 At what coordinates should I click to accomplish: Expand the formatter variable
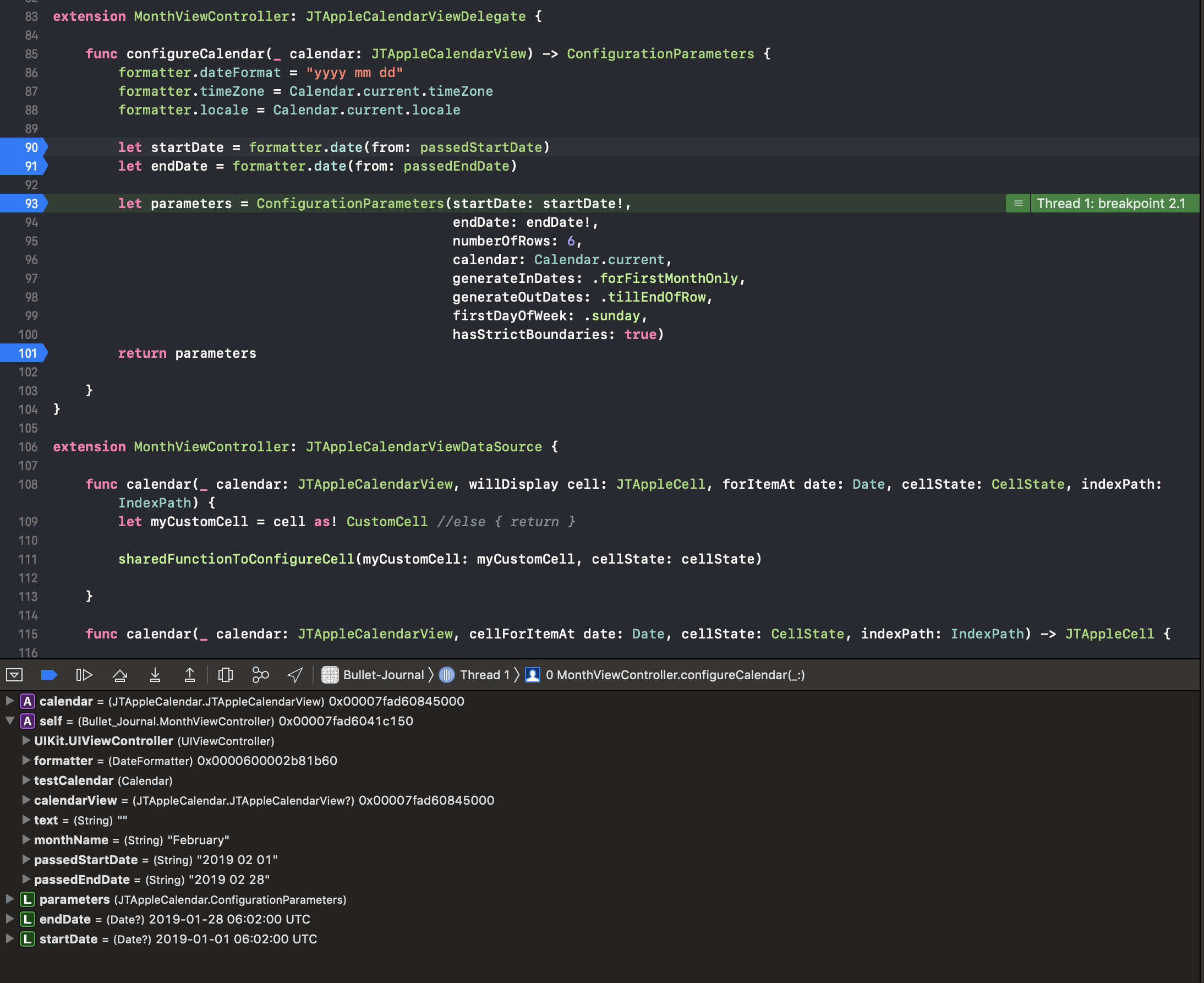tap(26, 760)
